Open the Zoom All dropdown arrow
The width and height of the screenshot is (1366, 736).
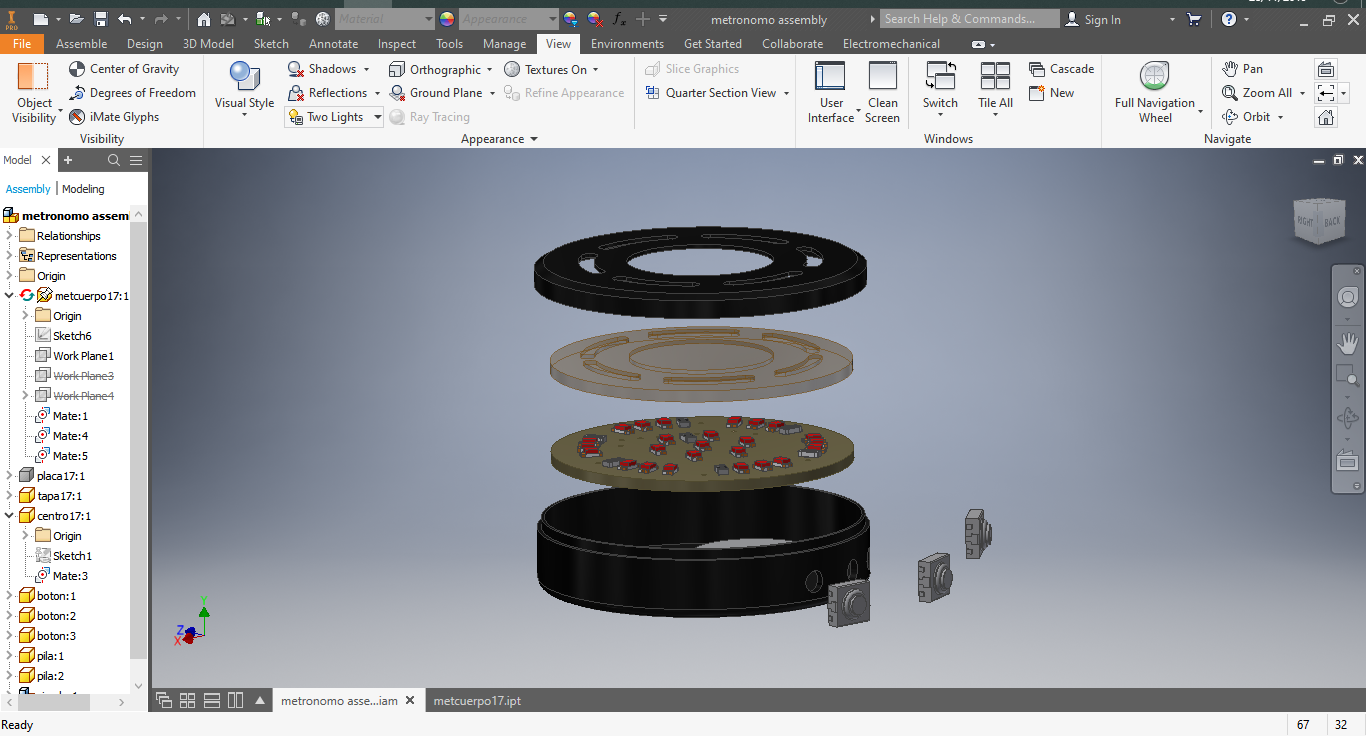[x=1302, y=94]
